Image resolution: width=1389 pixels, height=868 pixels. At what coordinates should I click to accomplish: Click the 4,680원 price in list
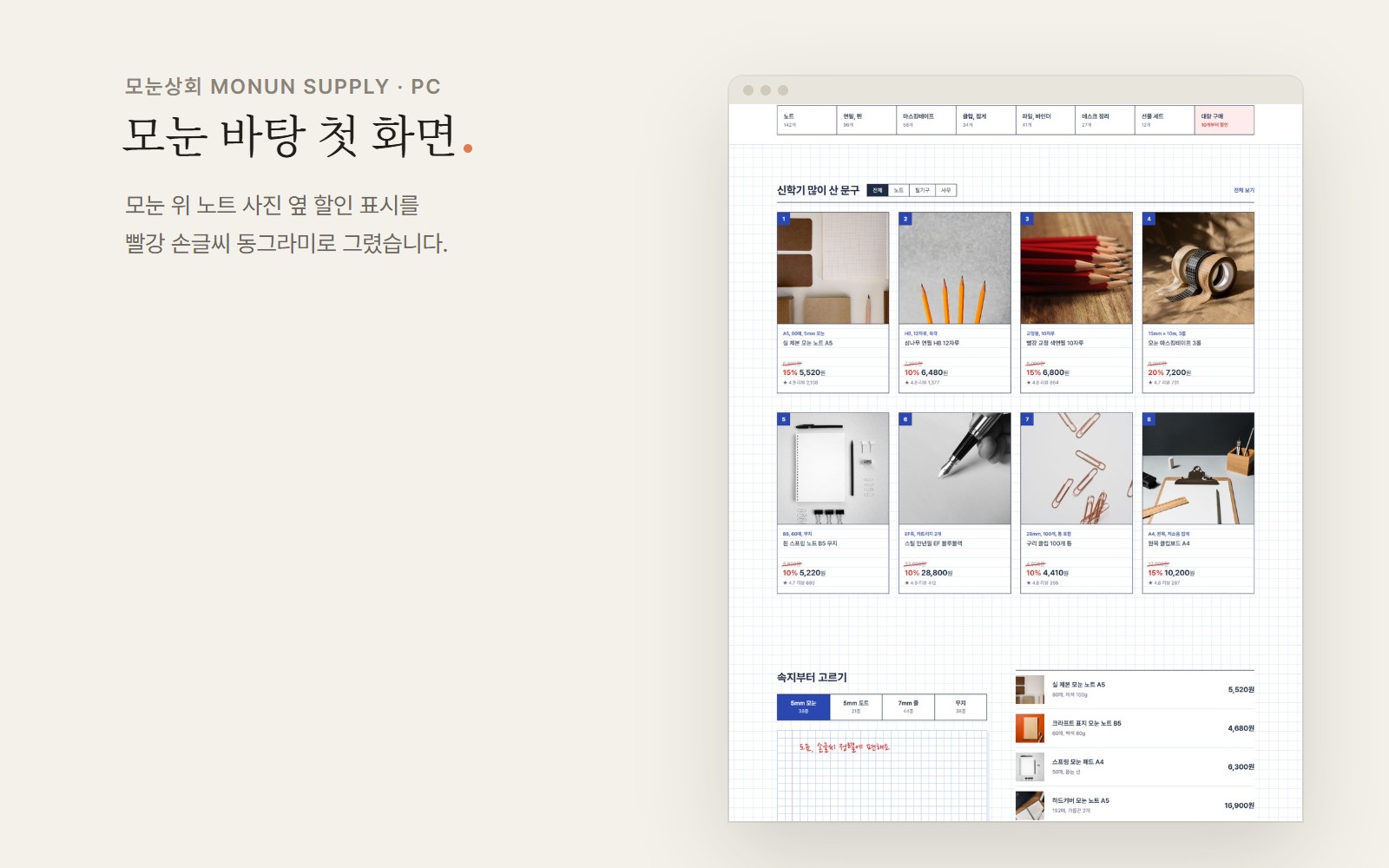click(x=1241, y=728)
